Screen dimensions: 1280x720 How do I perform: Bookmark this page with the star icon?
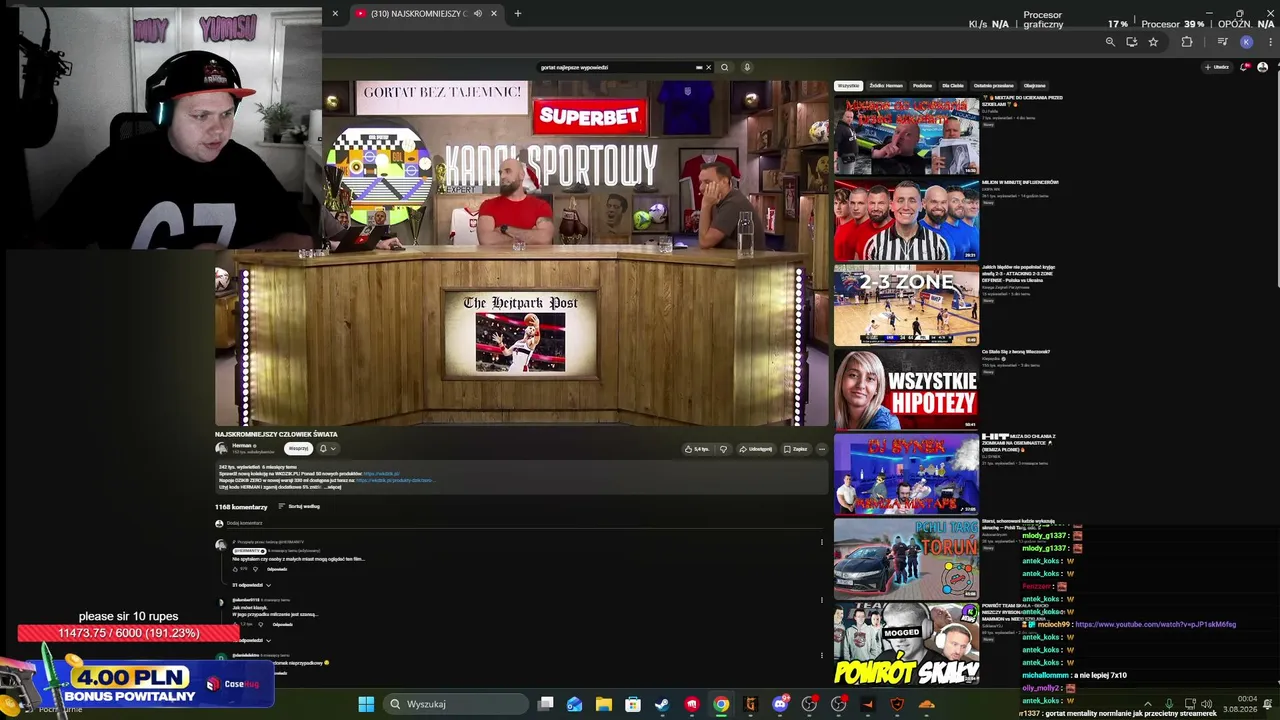tap(1153, 42)
